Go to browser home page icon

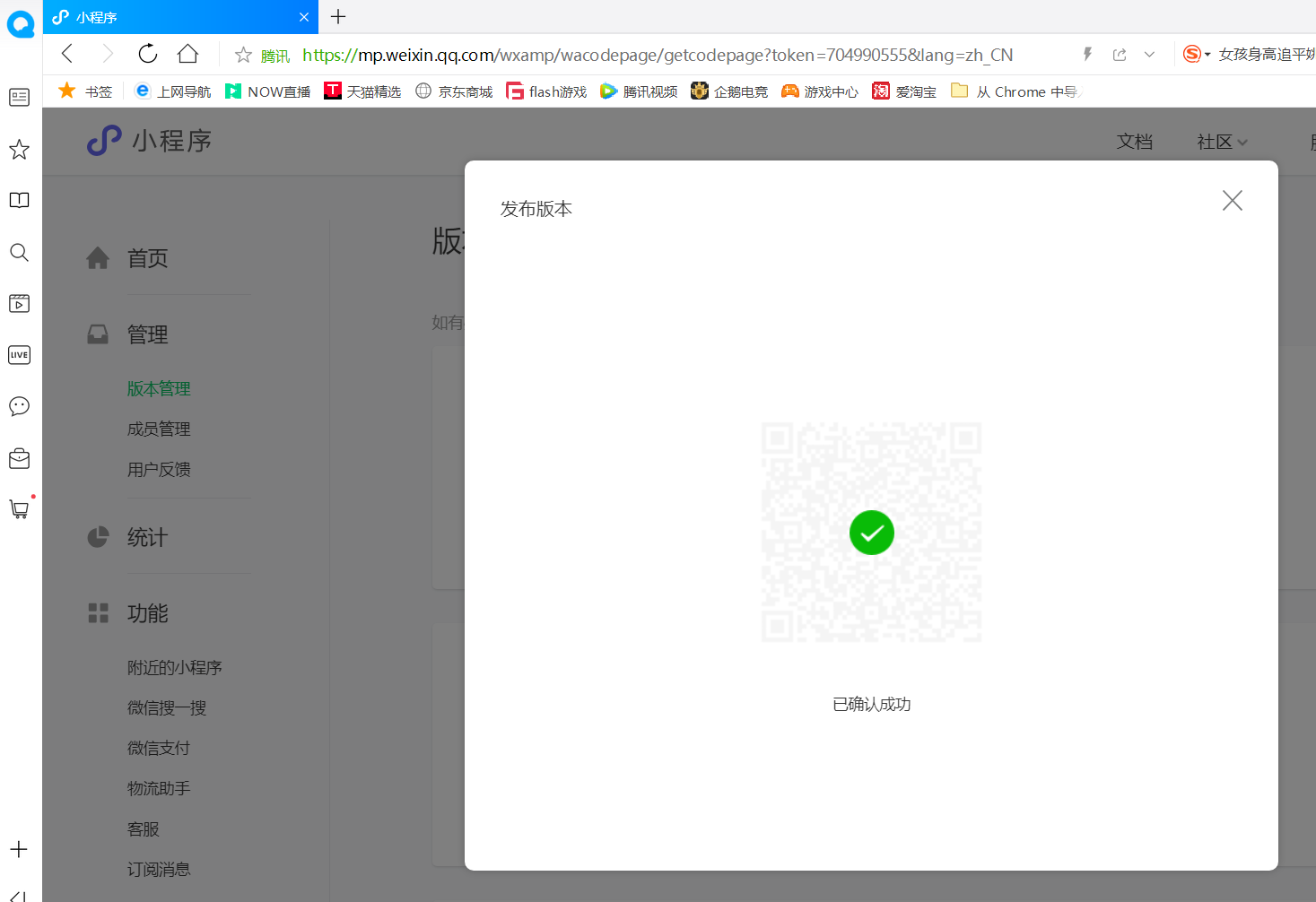click(187, 54)
